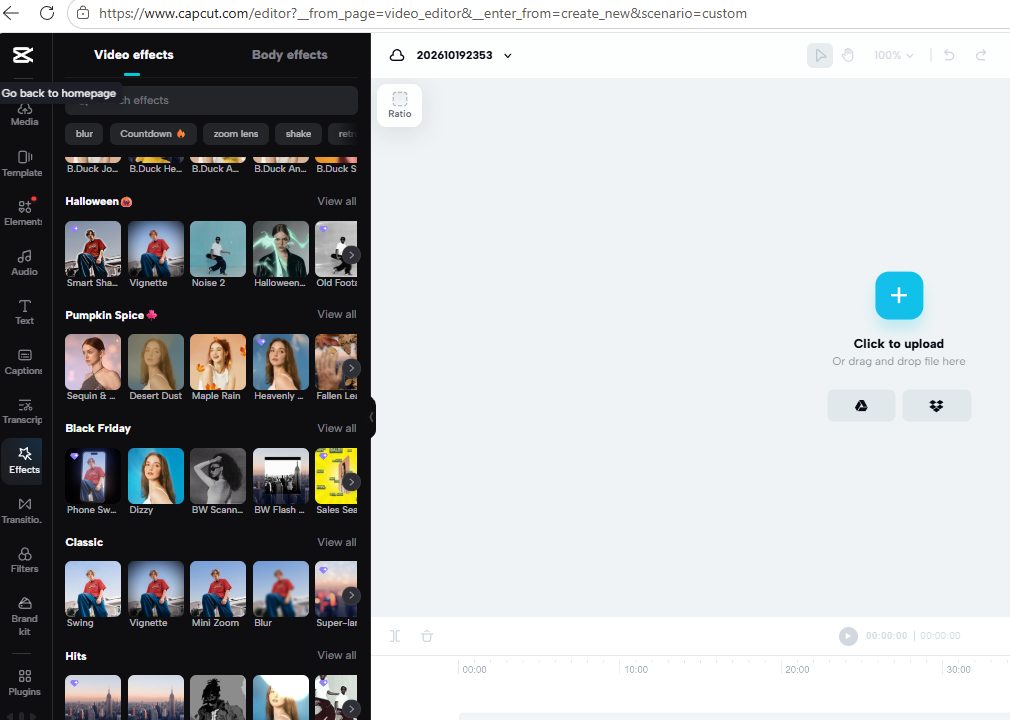Show more Halloween effects with arrow
The height and width of the screenshot is (720, 1010).
coord(351,255)
